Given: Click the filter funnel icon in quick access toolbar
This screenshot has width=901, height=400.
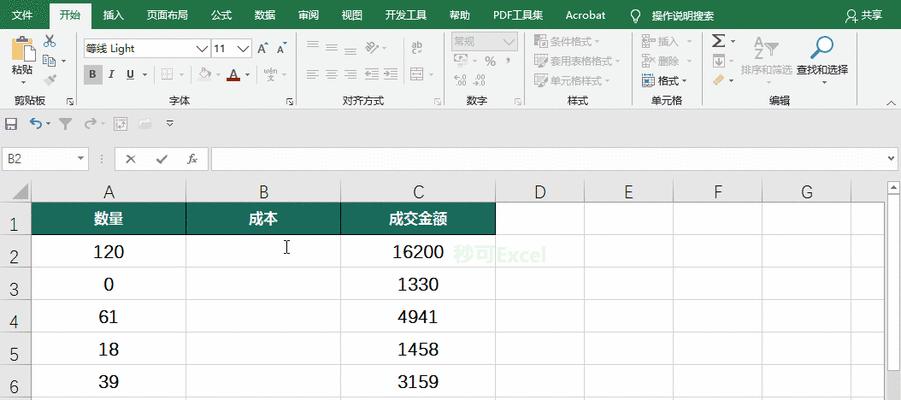Looking at the screenshot, I should tap(66, 124).
